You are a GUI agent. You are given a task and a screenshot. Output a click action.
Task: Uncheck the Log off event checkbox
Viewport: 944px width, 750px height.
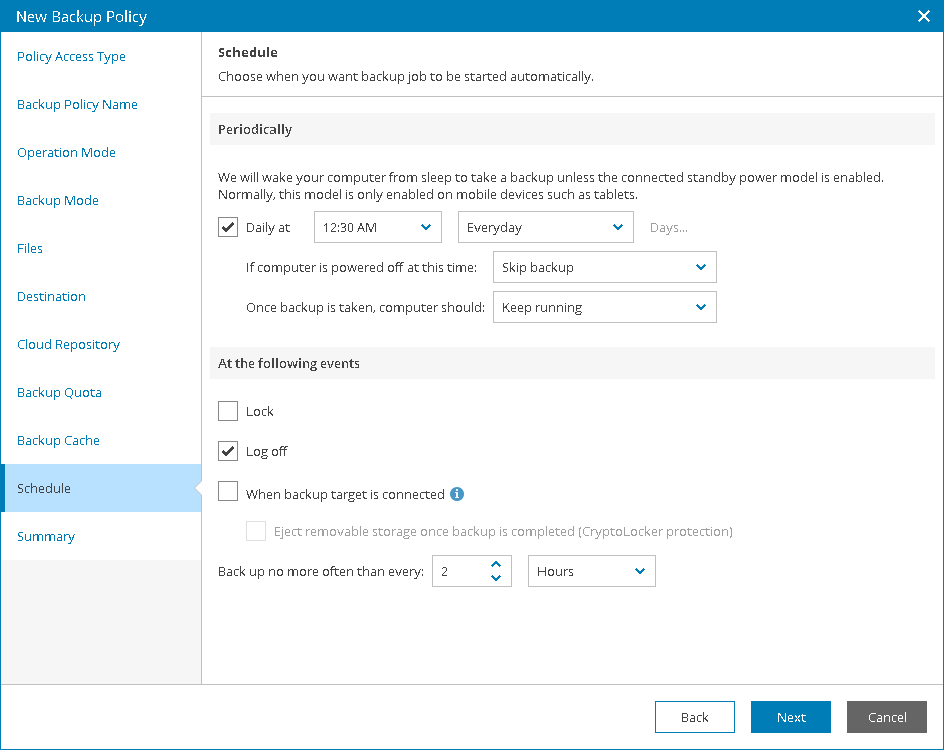coord(228,451)
